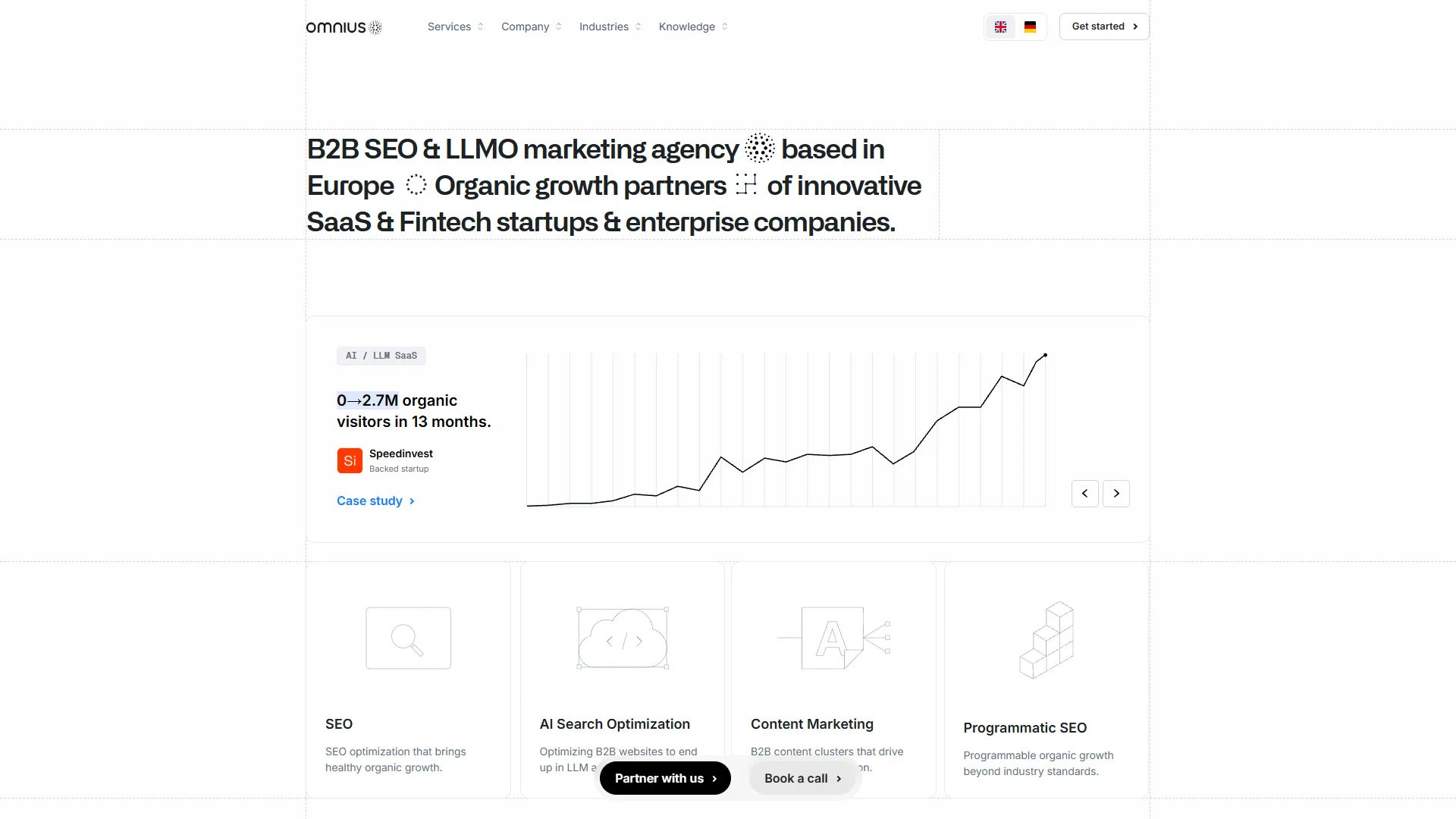This screenshot has height=819, width=1456.
Task: Click the Content Marketing letter A icon
Action: tap(833, 639)
